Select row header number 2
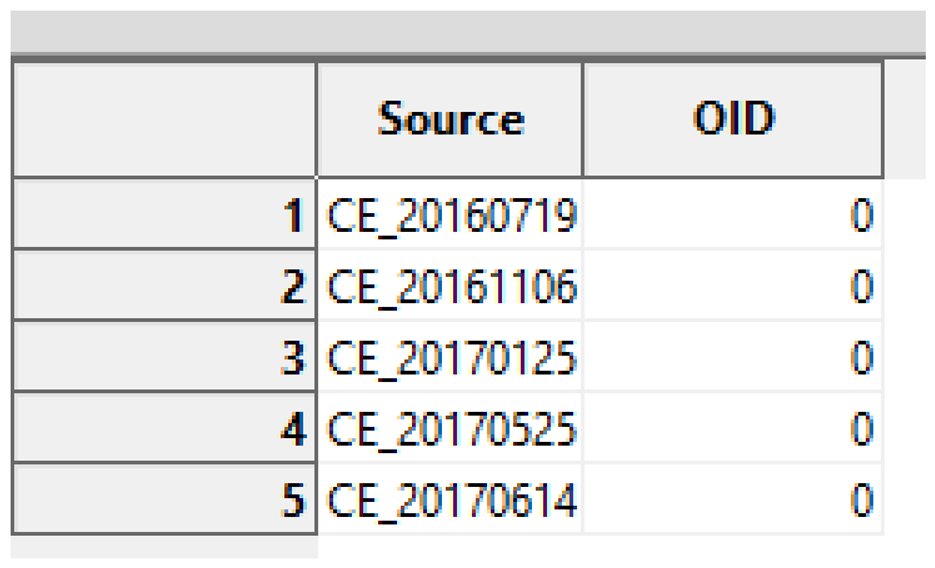 point(164,287)
